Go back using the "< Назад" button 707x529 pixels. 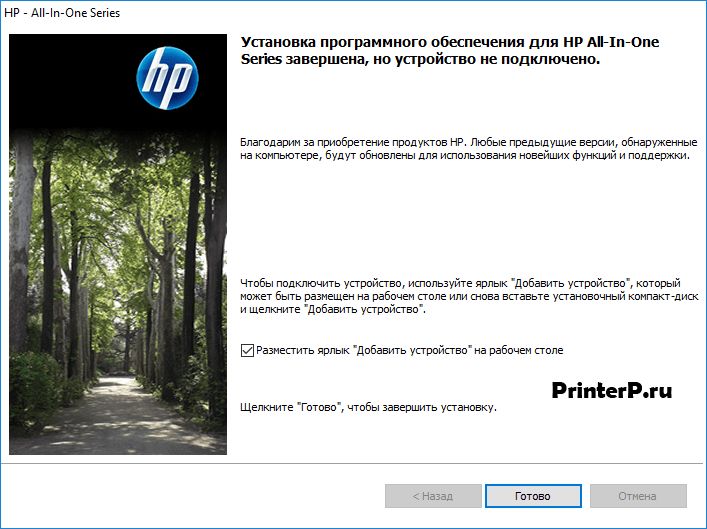(x=433, y=496)
